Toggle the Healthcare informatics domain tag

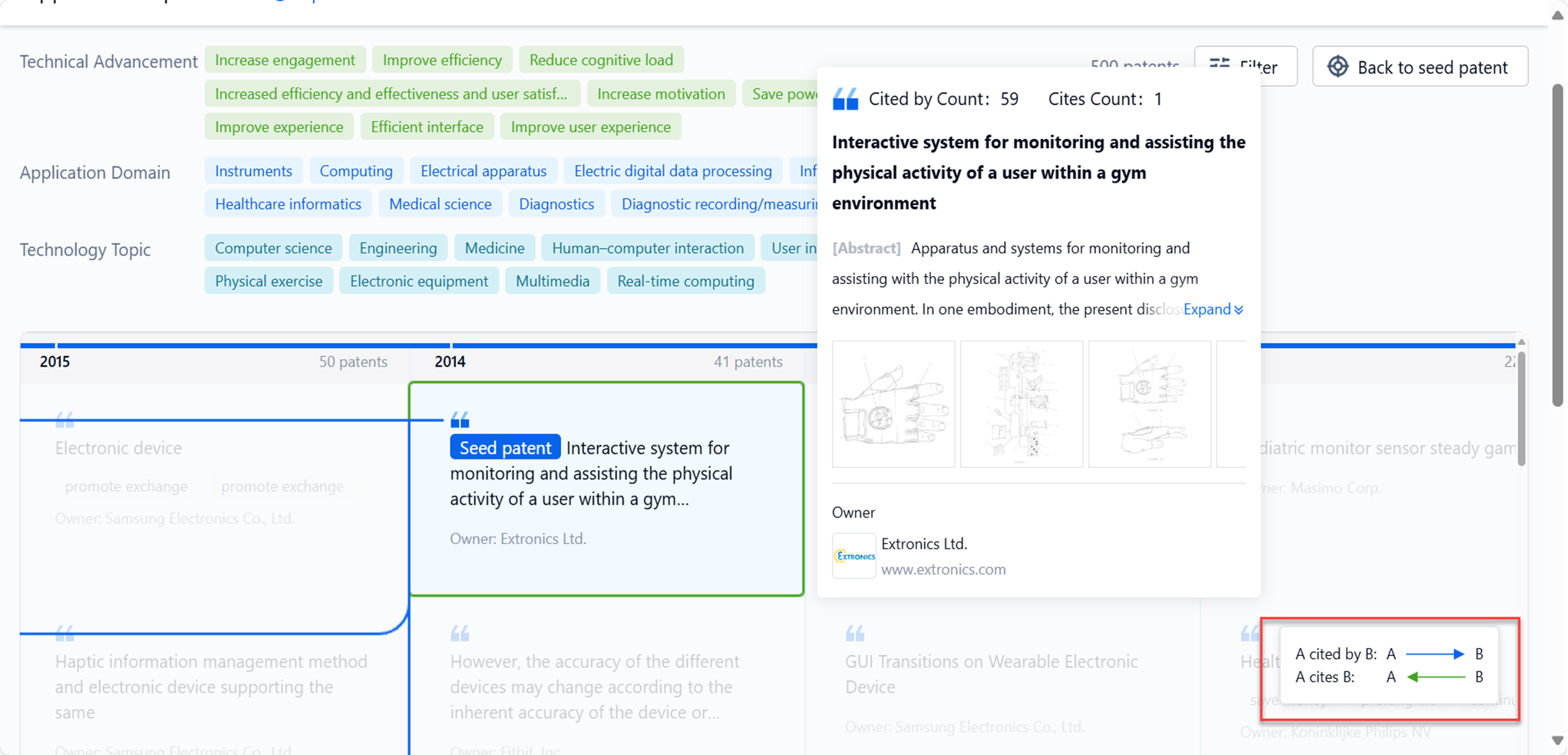click(x=288, y=204)
